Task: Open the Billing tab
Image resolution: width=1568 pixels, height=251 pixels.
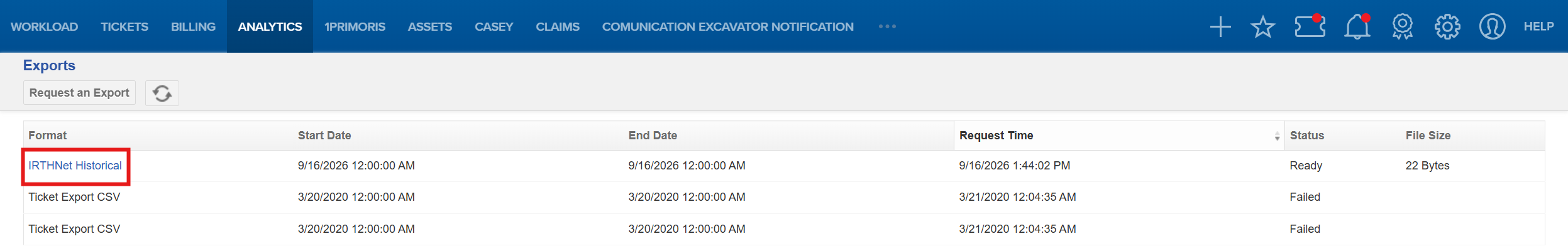Action: (193, 26)
